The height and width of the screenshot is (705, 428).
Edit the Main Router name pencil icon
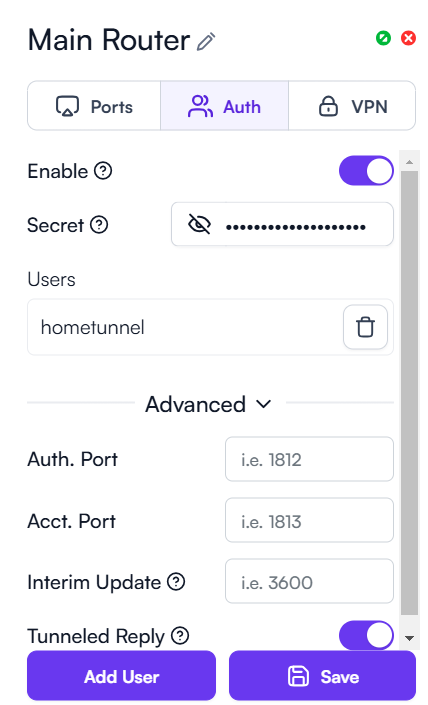pos(206,42)
